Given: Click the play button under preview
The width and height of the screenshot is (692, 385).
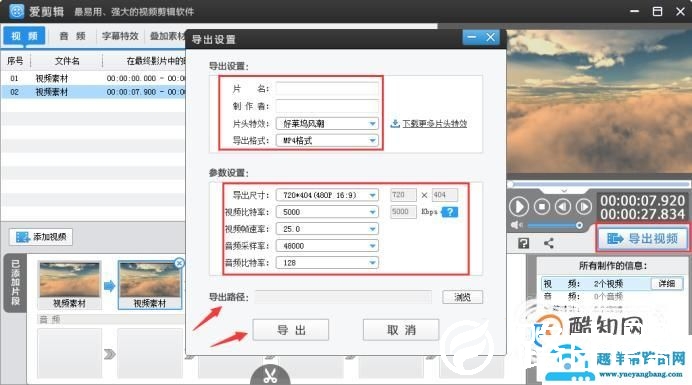Looking at the screenshot, I should pos(519,207).
